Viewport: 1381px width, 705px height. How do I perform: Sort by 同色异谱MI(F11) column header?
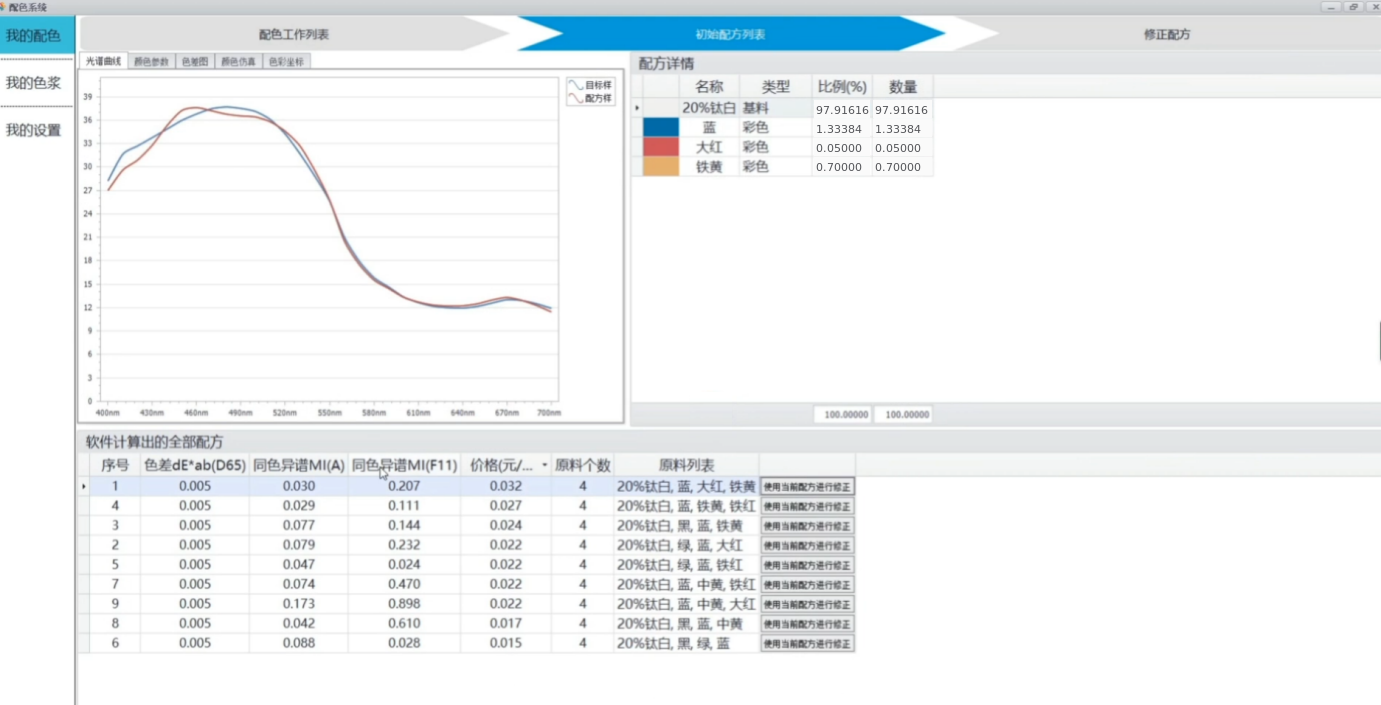pyautogui.click(x=404, y=465)
